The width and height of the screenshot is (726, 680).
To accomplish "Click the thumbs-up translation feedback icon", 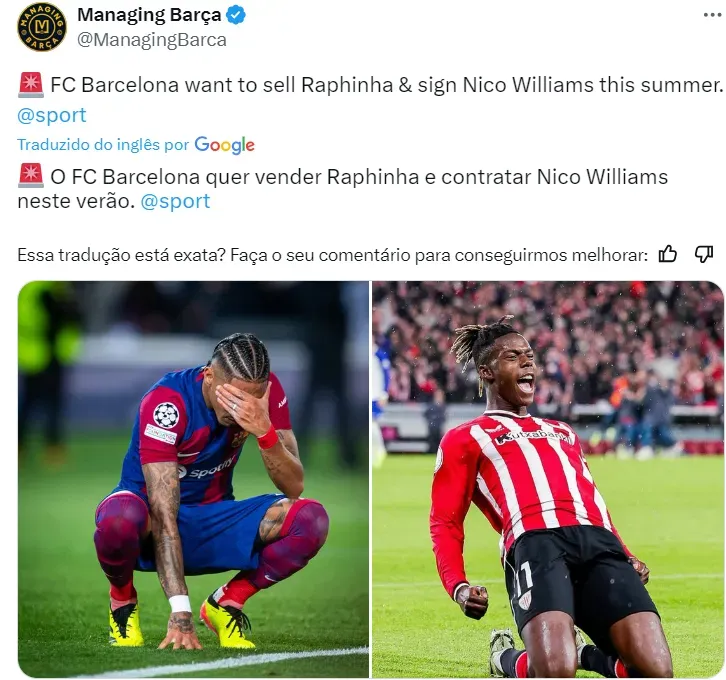I will point(668,254).
